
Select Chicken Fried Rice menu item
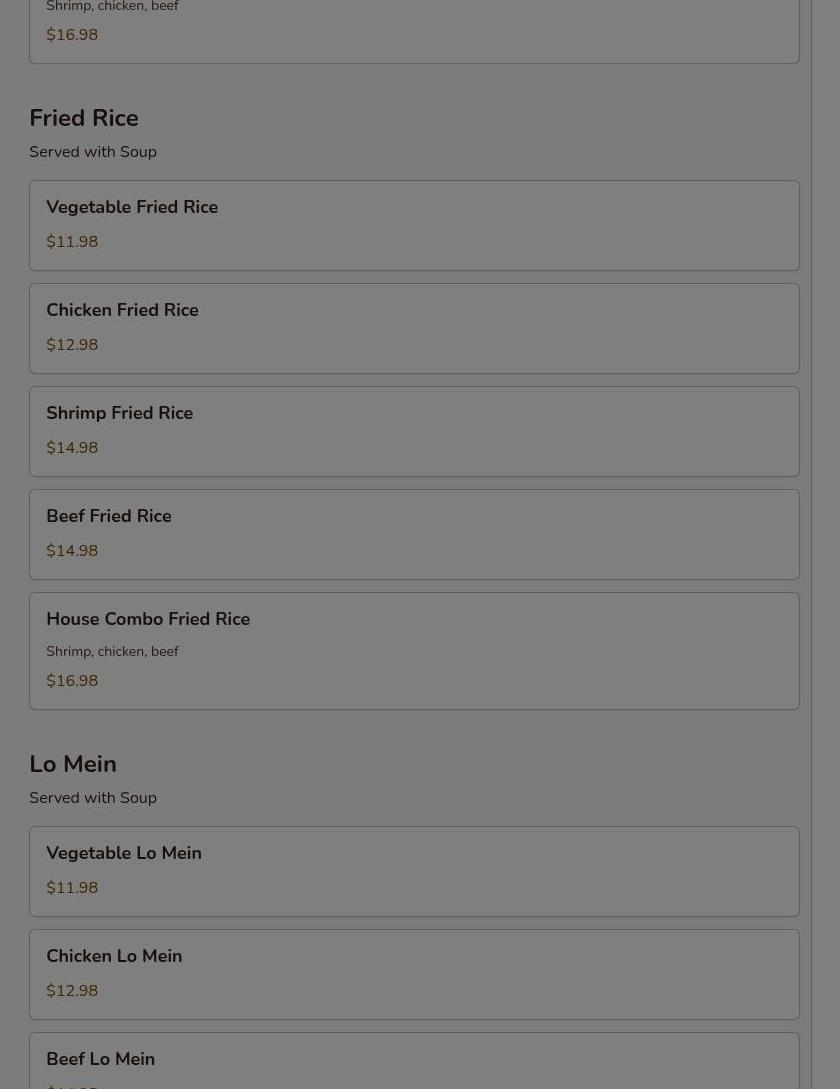(414, 327)
